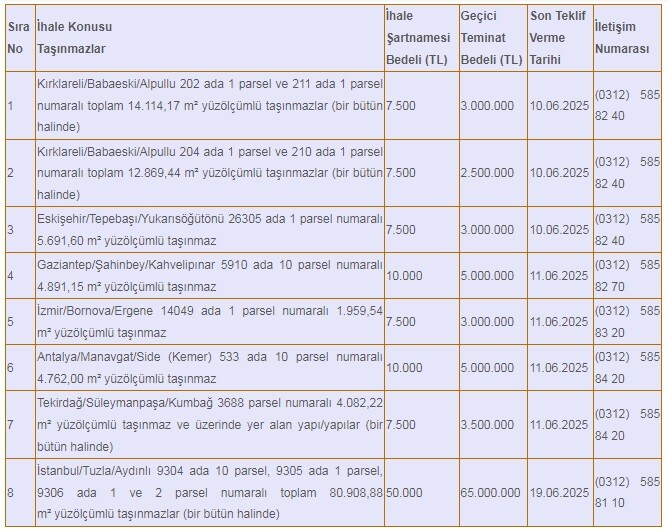Click phone (0312) 585 82 40 in Eskişehir row
This screenshot has height=532, width=668.
coord(627,230)
